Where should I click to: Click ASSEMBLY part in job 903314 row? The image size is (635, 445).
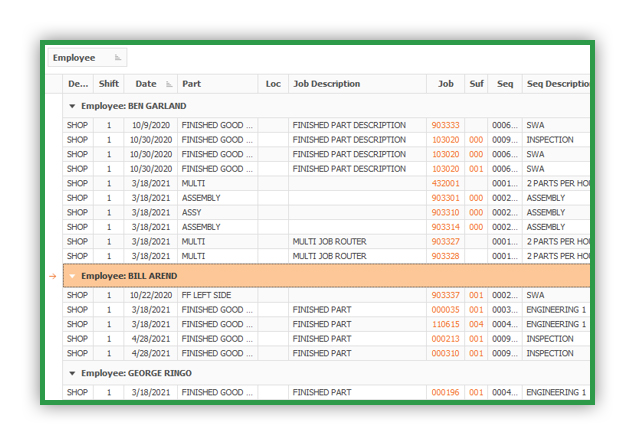coord(201,227)
